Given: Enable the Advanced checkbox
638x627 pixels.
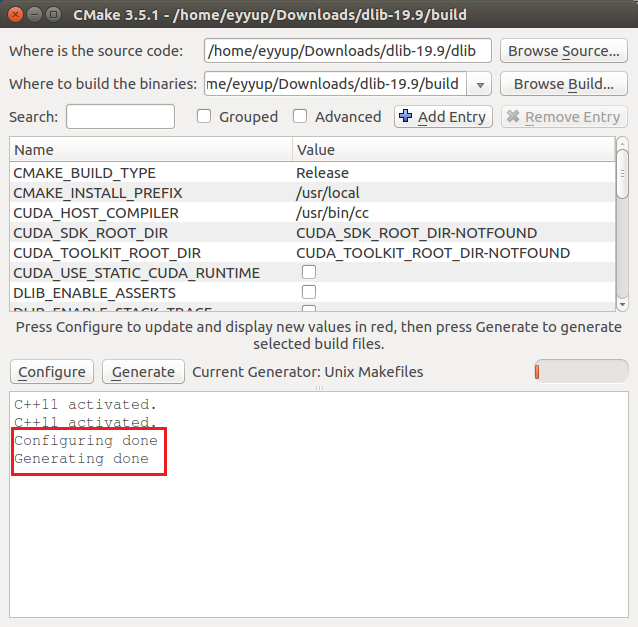Looking at the screenshot, I should pos(300,116).
